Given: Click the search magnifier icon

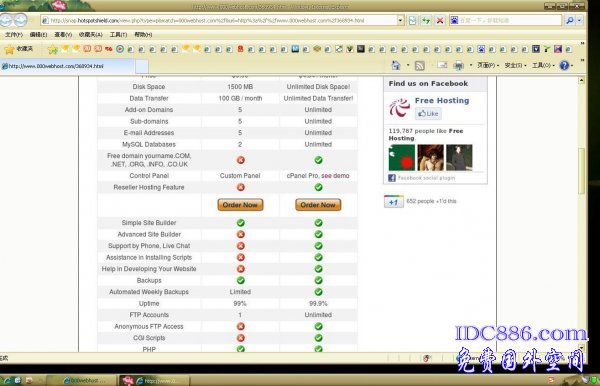Looking at the screenshot, I should pos(570,20).
